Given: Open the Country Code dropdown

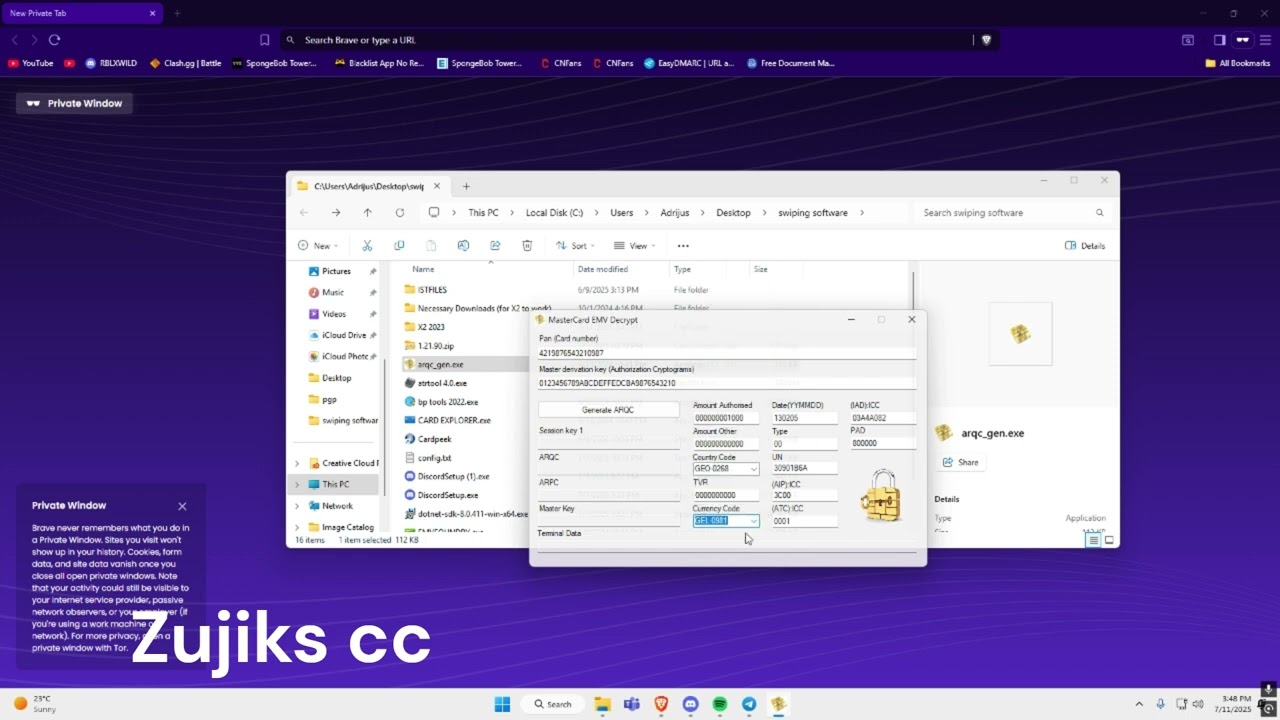Looking at the screenshot, I should (753, 469).
